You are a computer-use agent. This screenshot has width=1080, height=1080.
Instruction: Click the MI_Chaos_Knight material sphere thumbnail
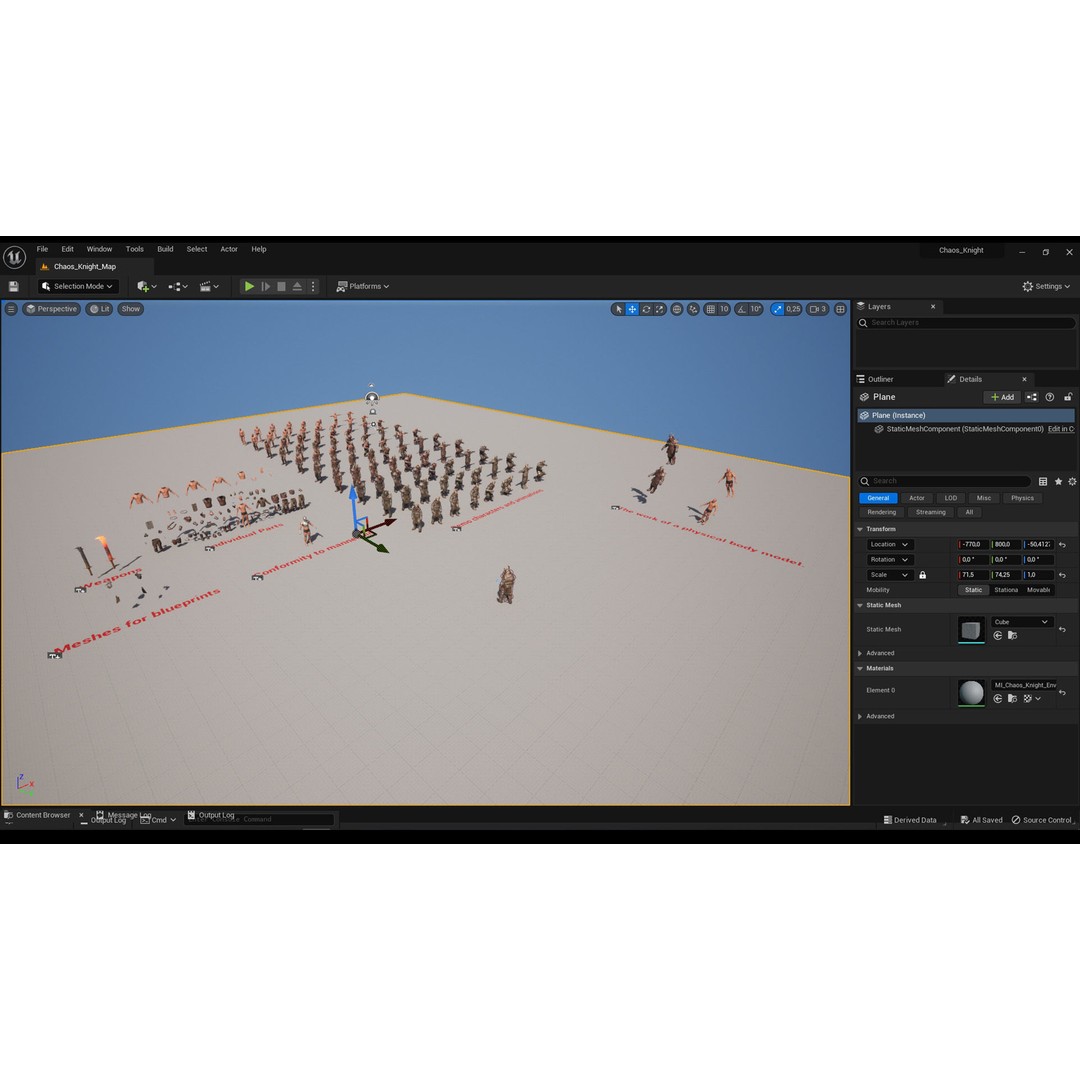(971, 692)
